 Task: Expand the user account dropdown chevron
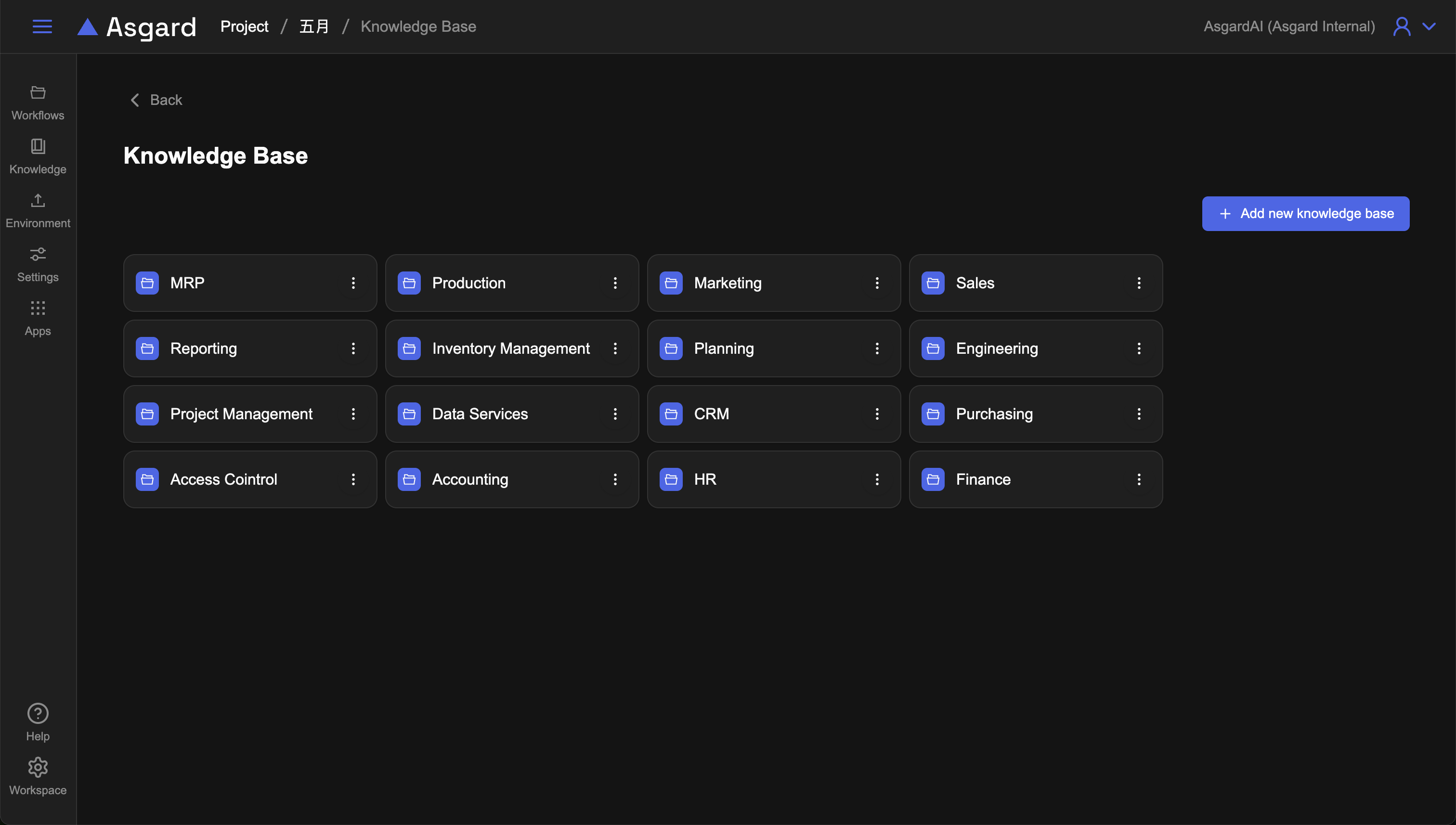point(1429,26)
